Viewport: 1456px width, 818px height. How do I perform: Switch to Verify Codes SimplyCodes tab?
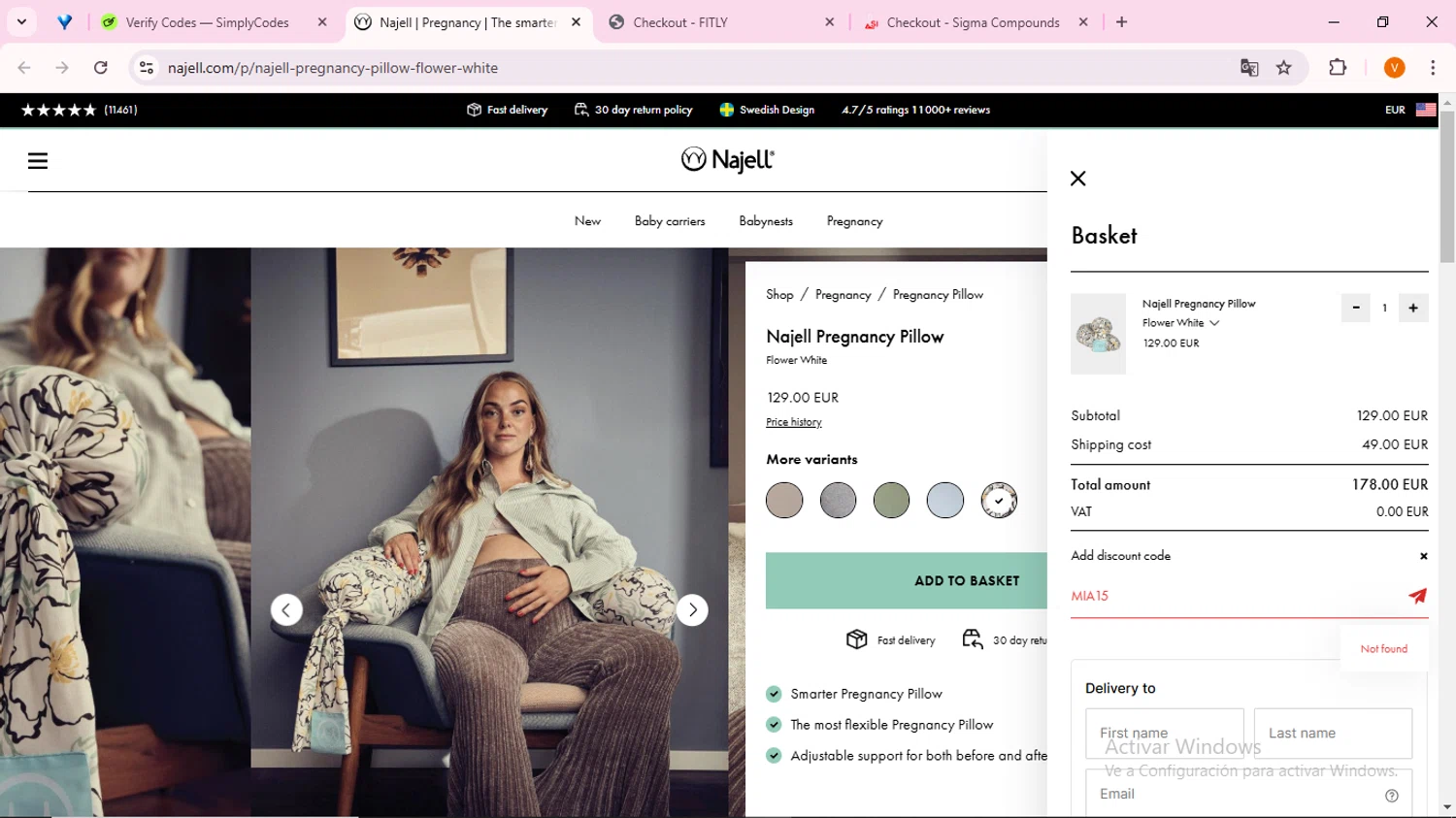point(215,22)
